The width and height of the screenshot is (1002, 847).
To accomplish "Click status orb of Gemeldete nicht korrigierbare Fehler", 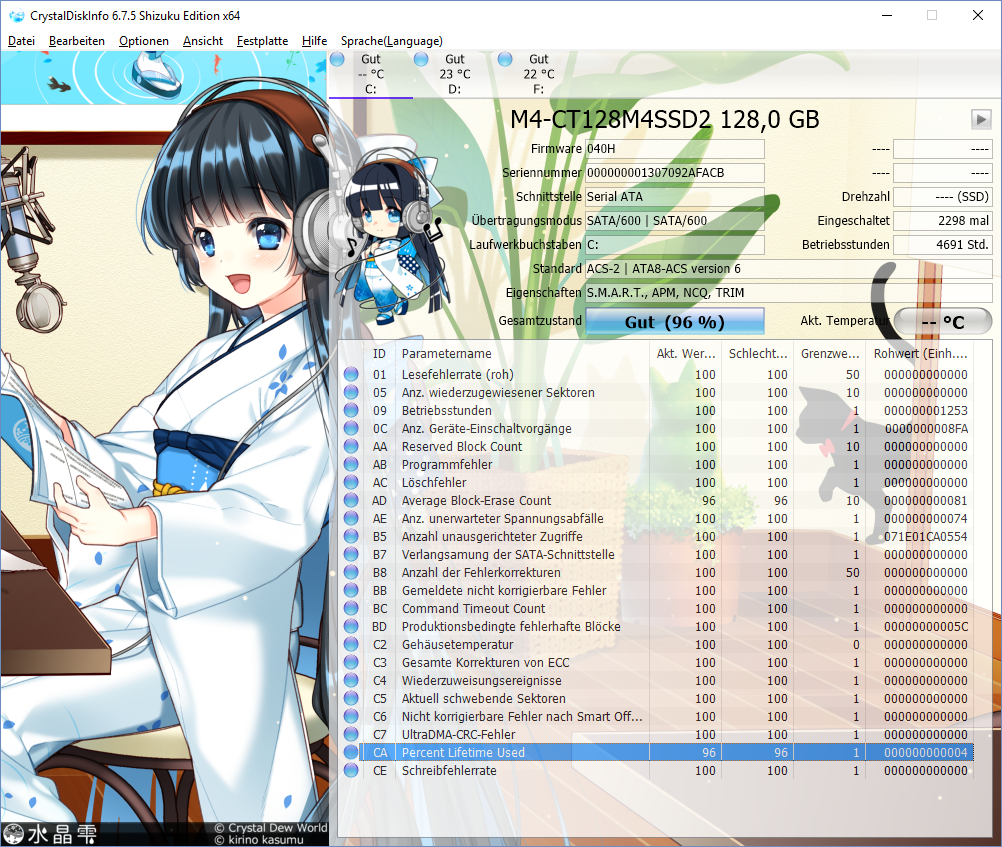I will point(351,590).
